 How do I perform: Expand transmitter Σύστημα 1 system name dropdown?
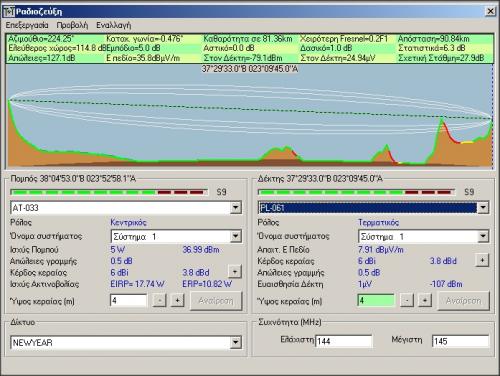coord(235,237)
